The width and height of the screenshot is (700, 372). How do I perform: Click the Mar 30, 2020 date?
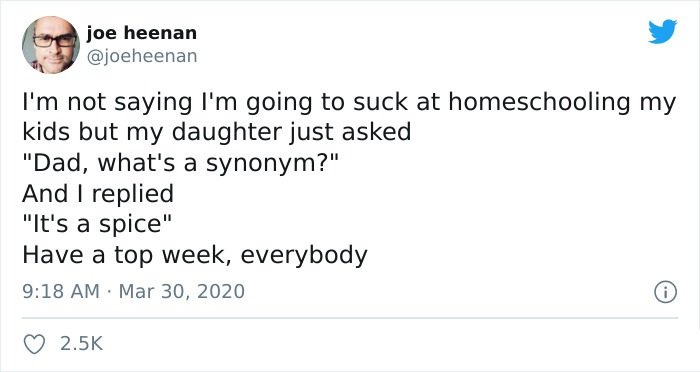pos(182,292)
